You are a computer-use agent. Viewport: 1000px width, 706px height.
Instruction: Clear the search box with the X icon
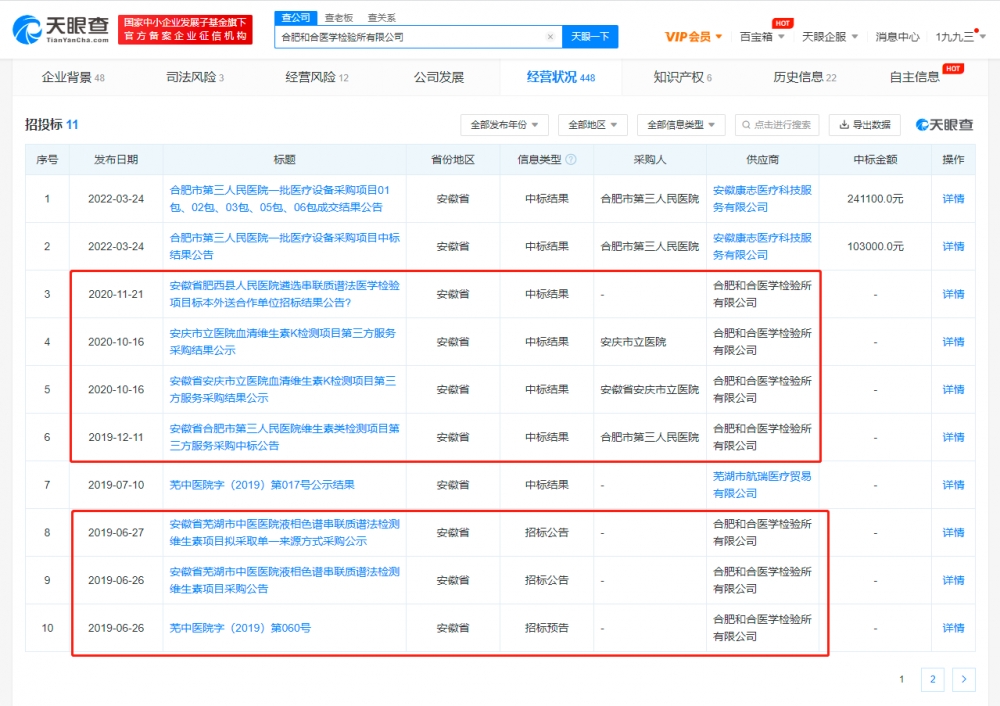[x=550, y=37]
